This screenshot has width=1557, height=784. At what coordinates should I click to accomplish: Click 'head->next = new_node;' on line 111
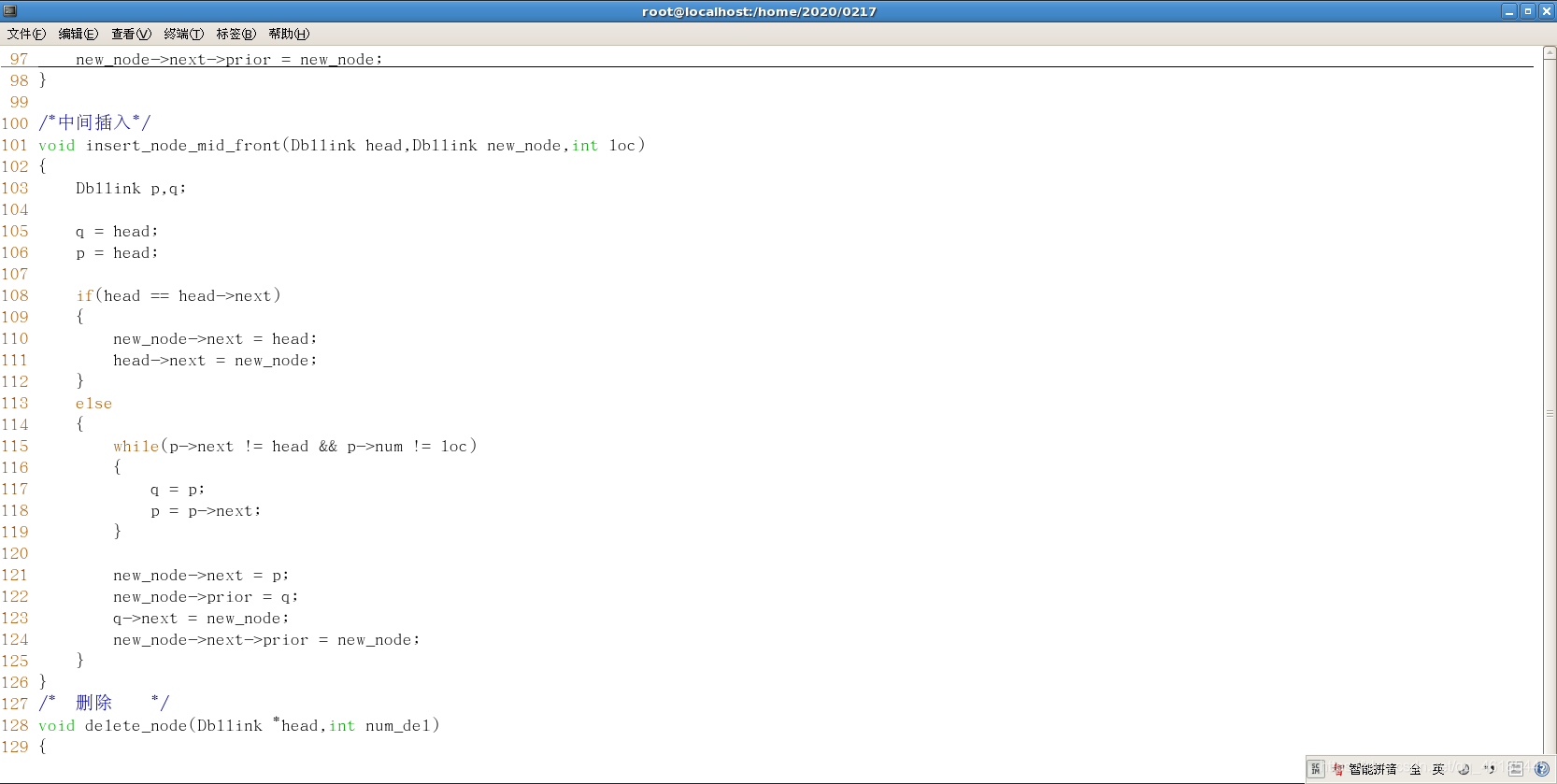[x=215, y=361]
